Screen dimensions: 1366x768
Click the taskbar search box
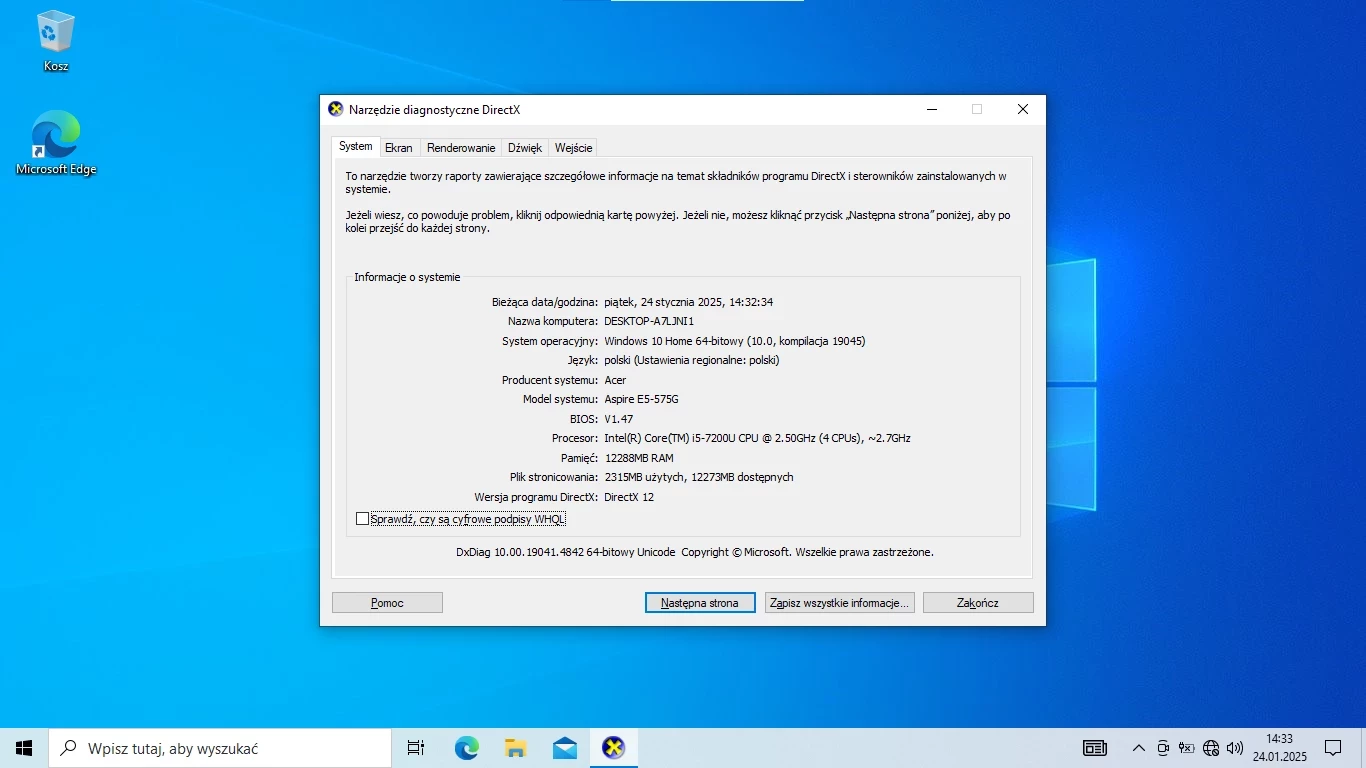220,748
